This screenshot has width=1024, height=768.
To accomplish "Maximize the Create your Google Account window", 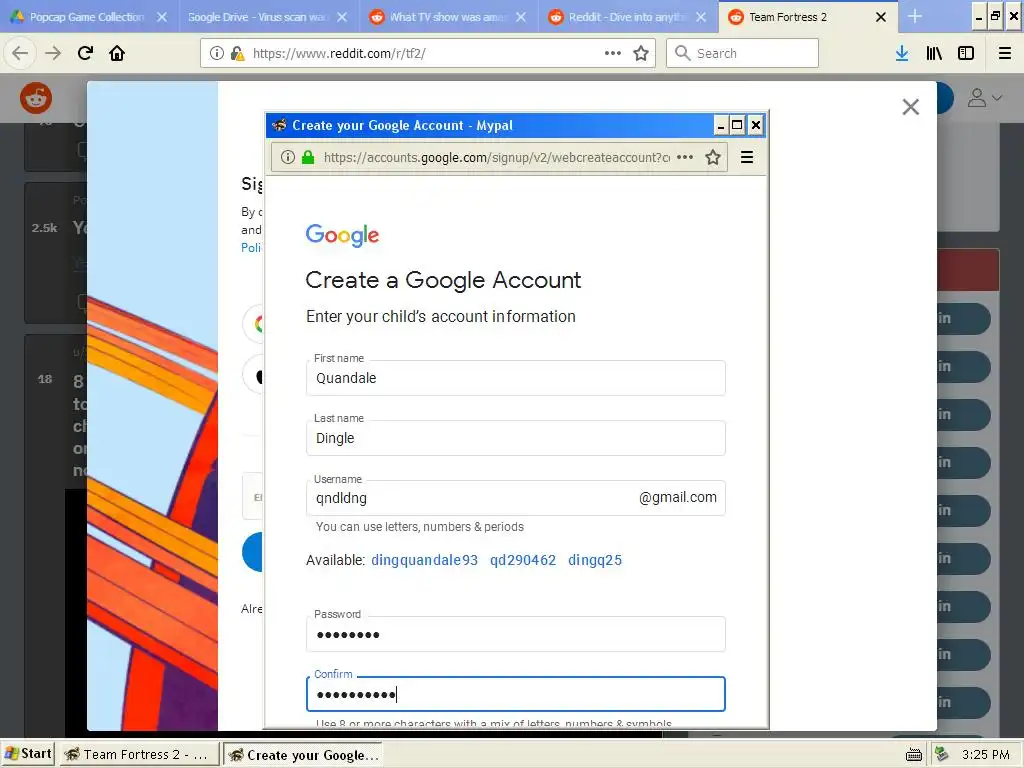I will (737, 125).
